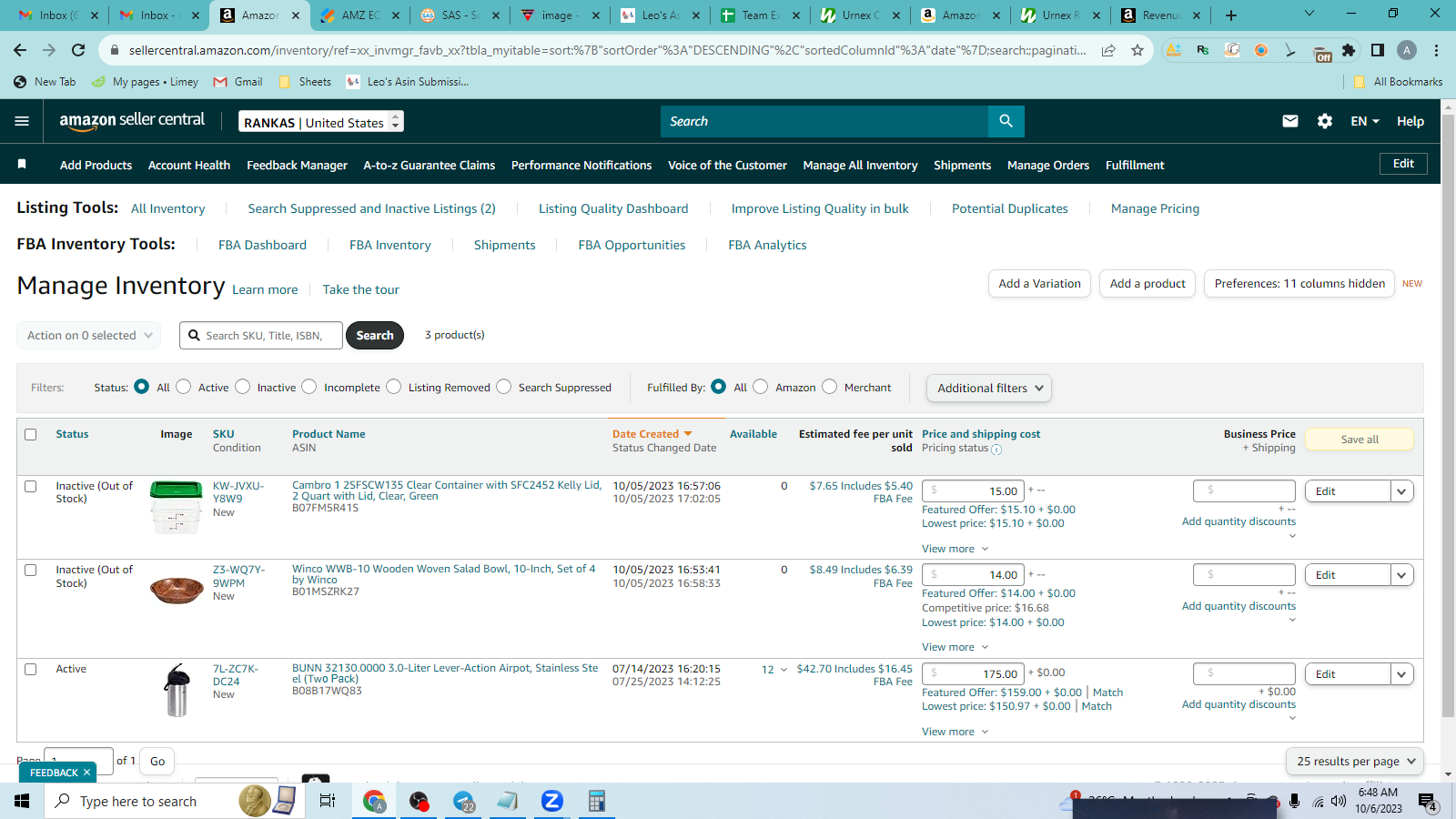Click the Save all button
Viewport: 1456px width, 819px height.
click(x=1360, y=440)
